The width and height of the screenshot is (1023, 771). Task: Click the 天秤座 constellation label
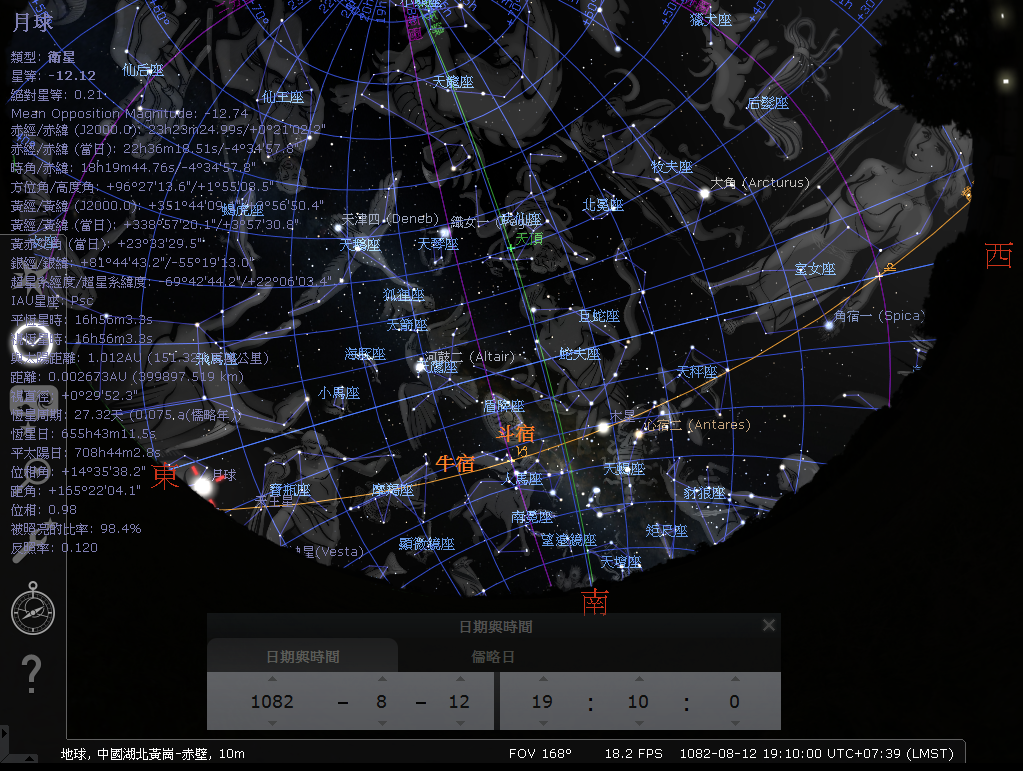[x=697, y=372]
